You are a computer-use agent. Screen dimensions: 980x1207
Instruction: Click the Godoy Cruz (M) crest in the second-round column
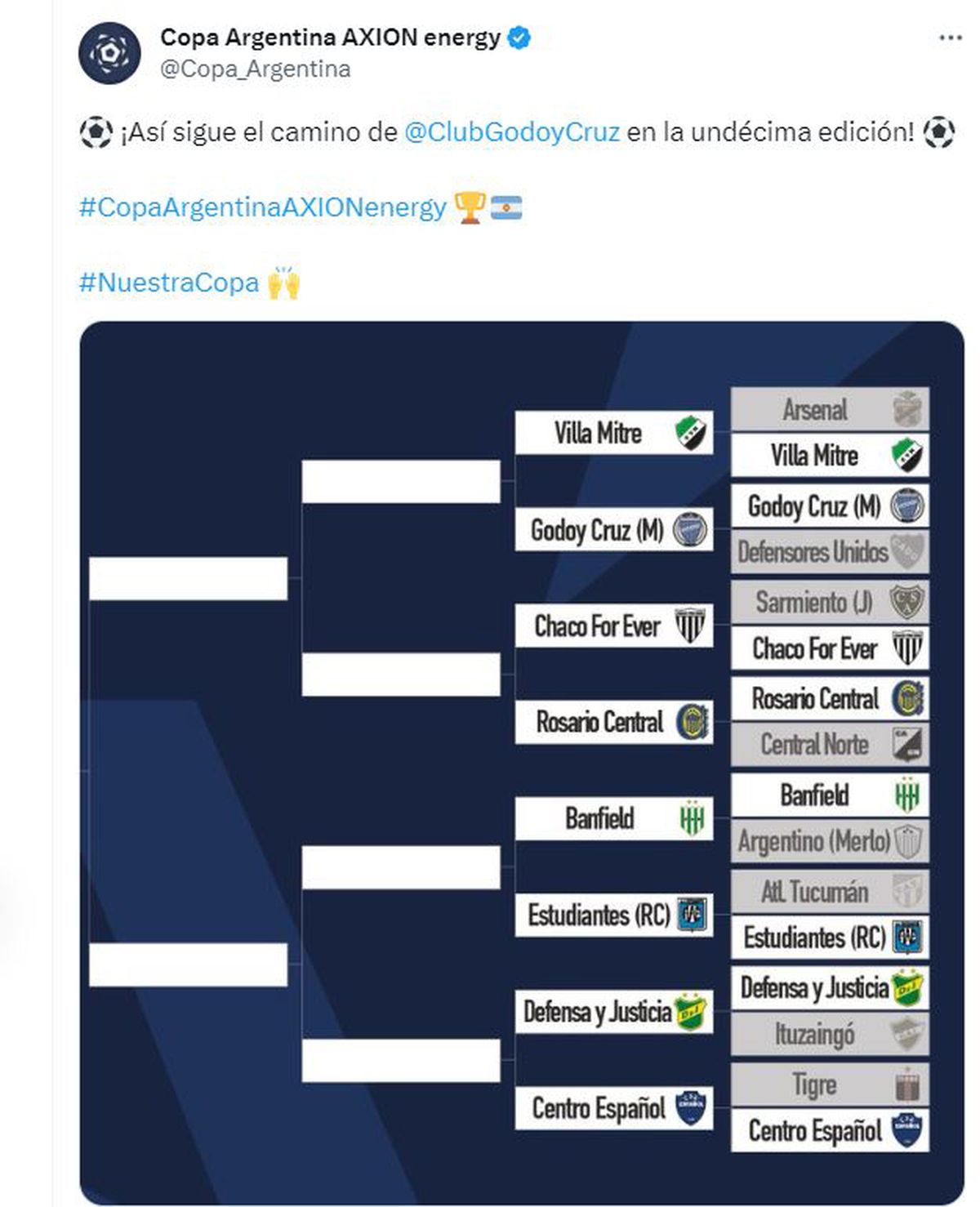pyautogui.click(x=690, y=530)
